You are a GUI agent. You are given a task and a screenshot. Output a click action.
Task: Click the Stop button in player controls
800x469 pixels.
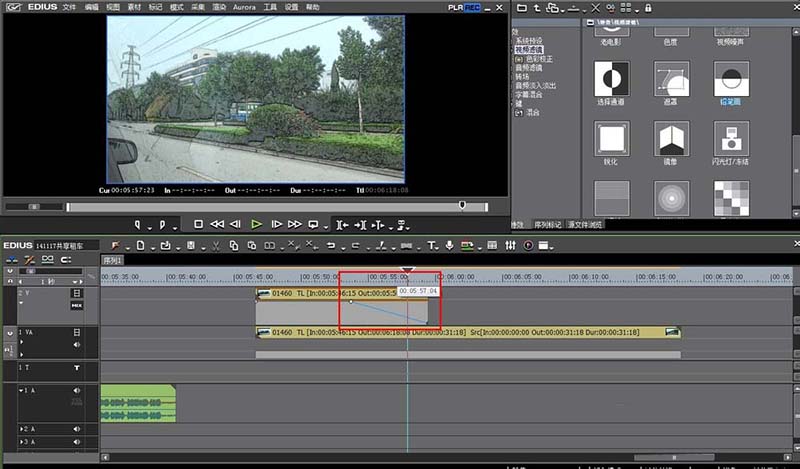198,224
